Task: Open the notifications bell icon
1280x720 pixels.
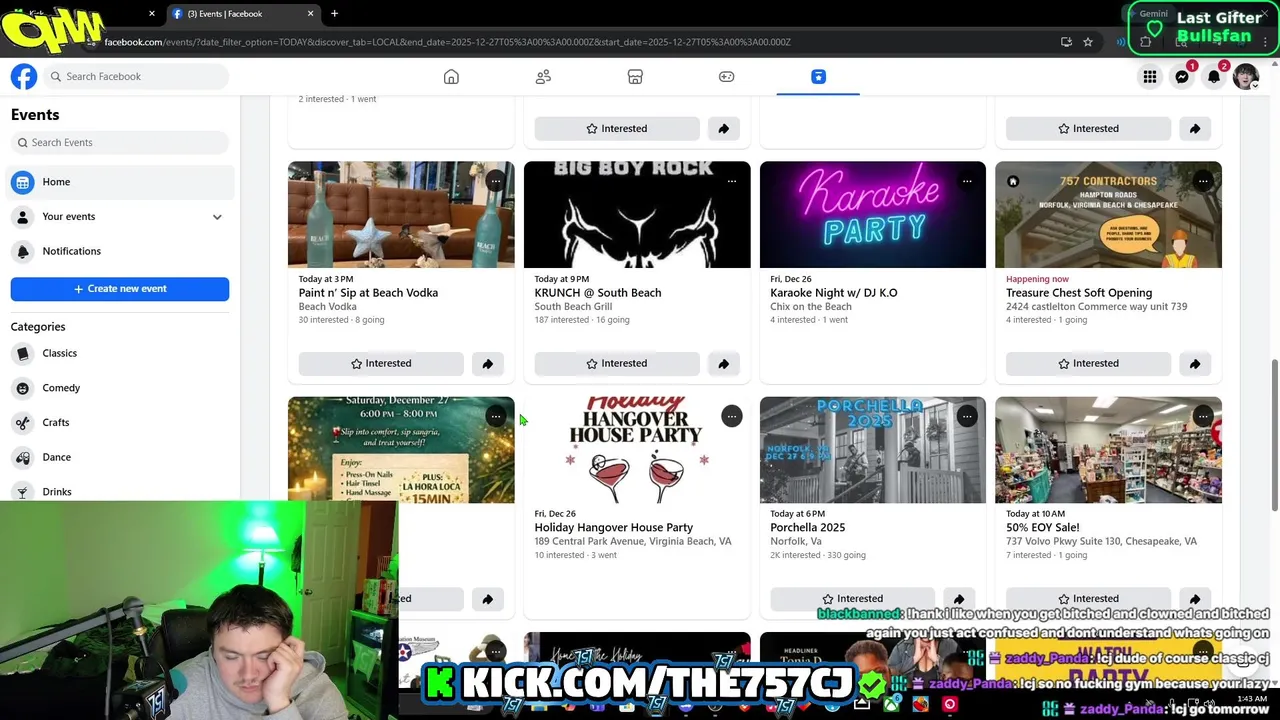Action: click(x=1214, y=77)
